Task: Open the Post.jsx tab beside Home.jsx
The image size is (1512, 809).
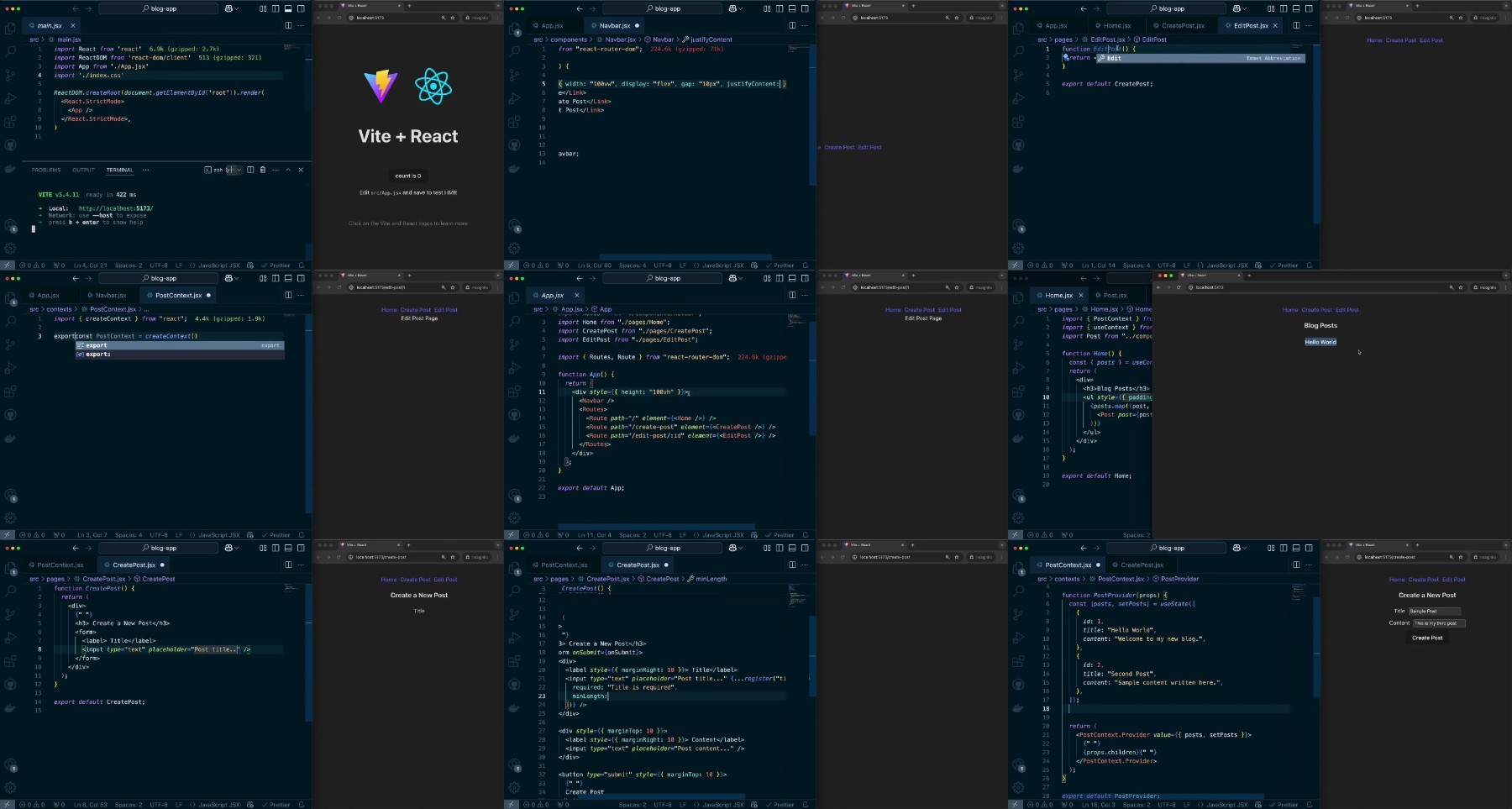Action: [x=1115, y=295]
